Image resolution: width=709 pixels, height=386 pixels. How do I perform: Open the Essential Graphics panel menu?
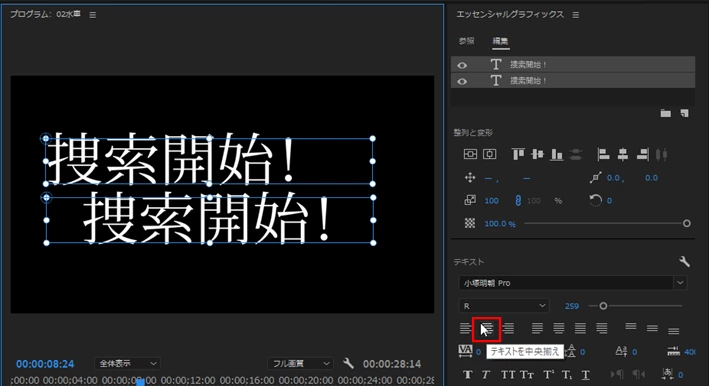point(576,15)
